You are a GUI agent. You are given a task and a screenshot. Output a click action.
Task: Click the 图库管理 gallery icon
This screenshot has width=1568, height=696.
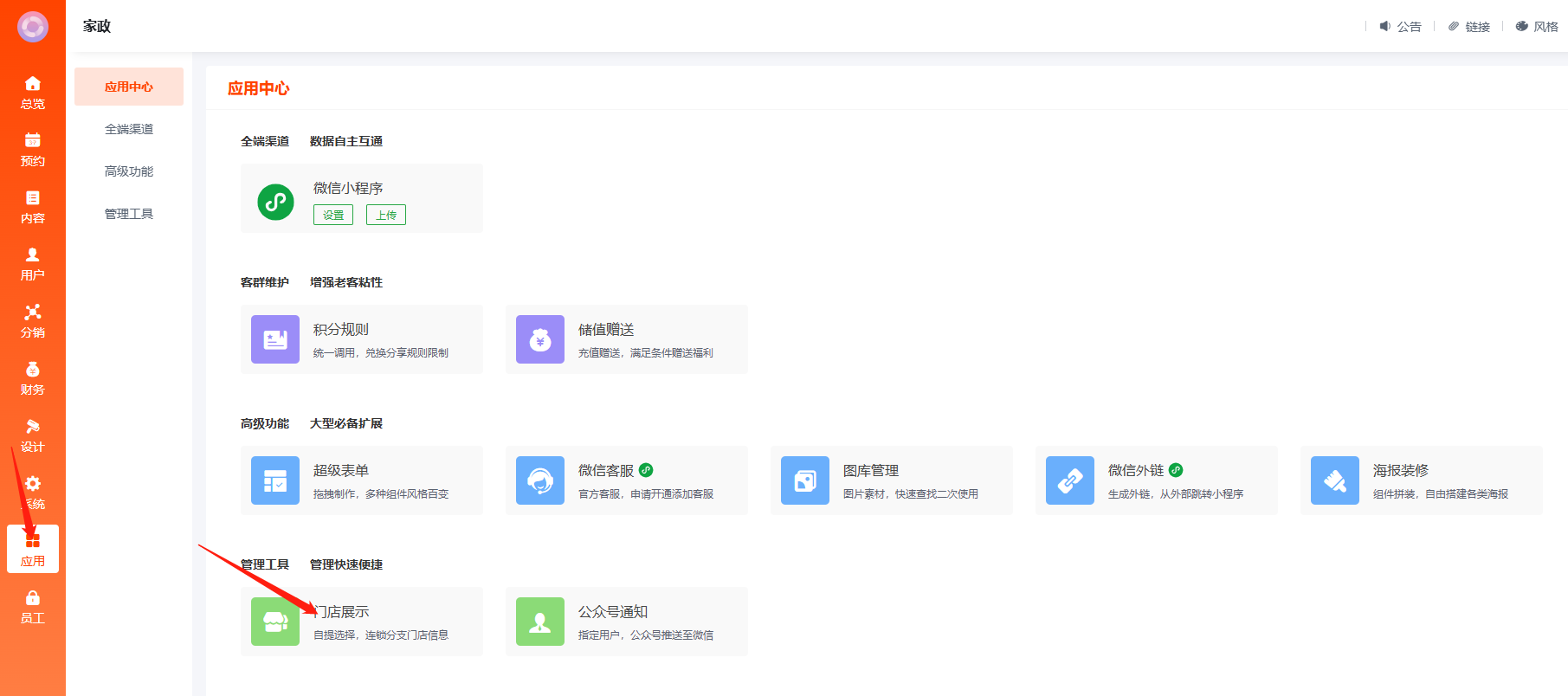click(x=805, y=480)
